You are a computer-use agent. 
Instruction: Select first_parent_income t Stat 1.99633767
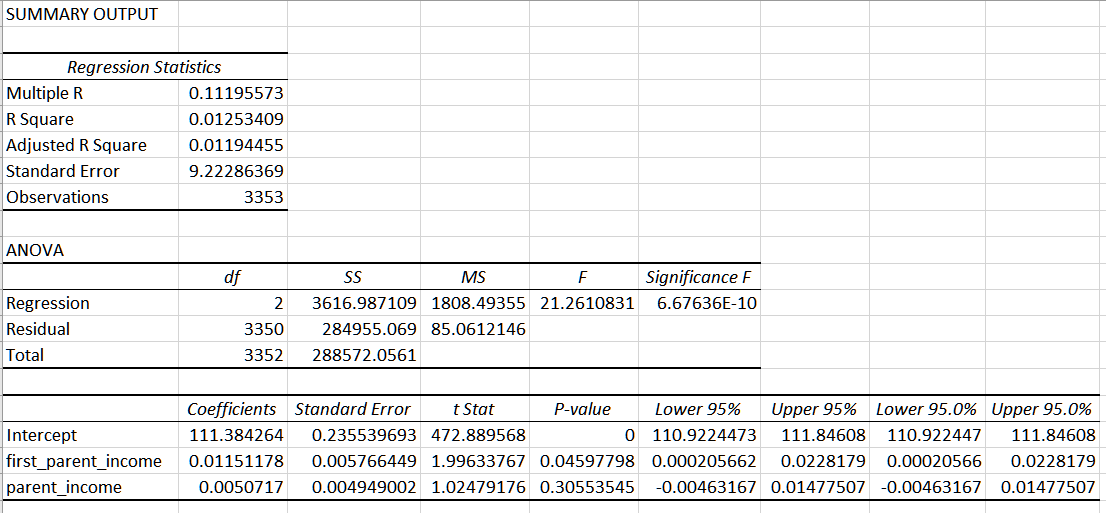pyautogui.click(x=474, y=461)
